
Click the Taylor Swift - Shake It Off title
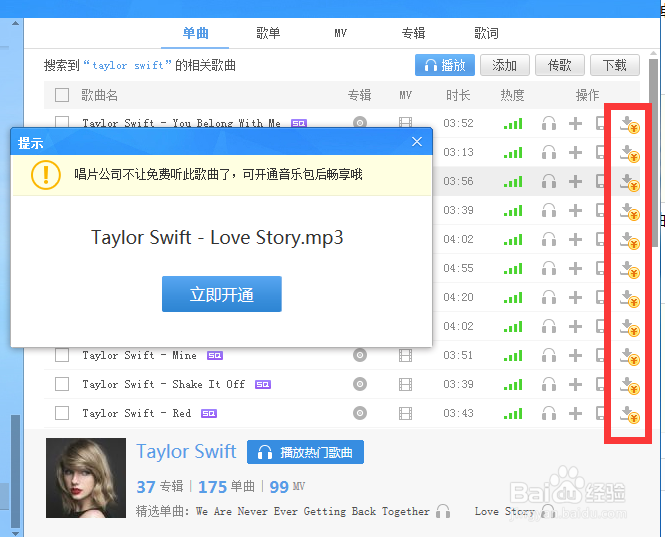point(164,384)
